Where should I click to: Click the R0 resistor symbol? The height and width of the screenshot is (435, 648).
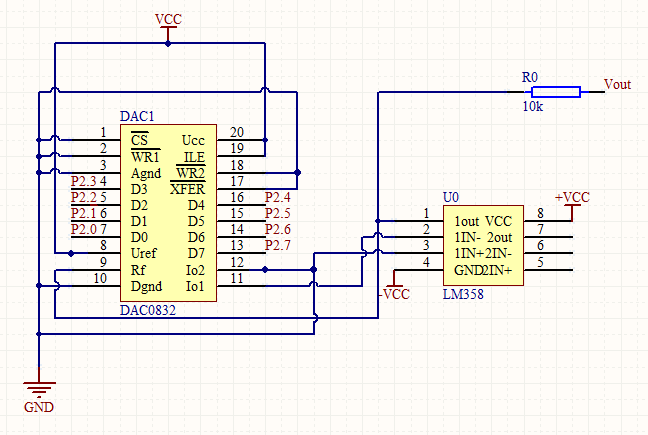click(555, 92)
